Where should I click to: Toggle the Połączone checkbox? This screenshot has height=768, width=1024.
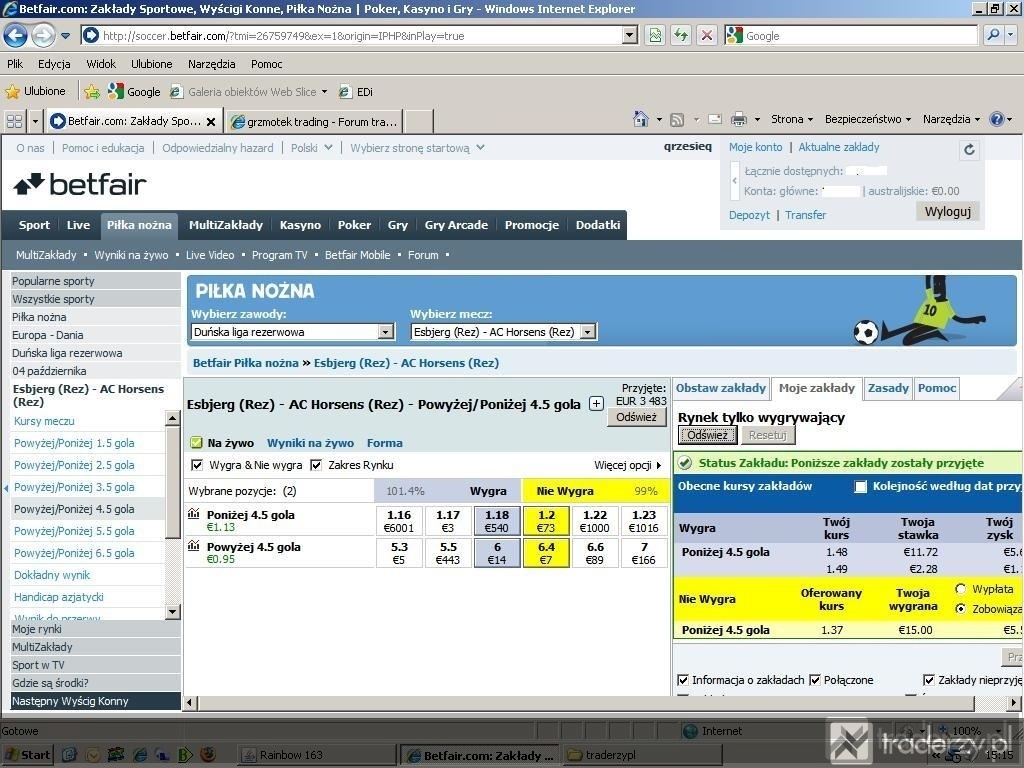click(815, 680)
